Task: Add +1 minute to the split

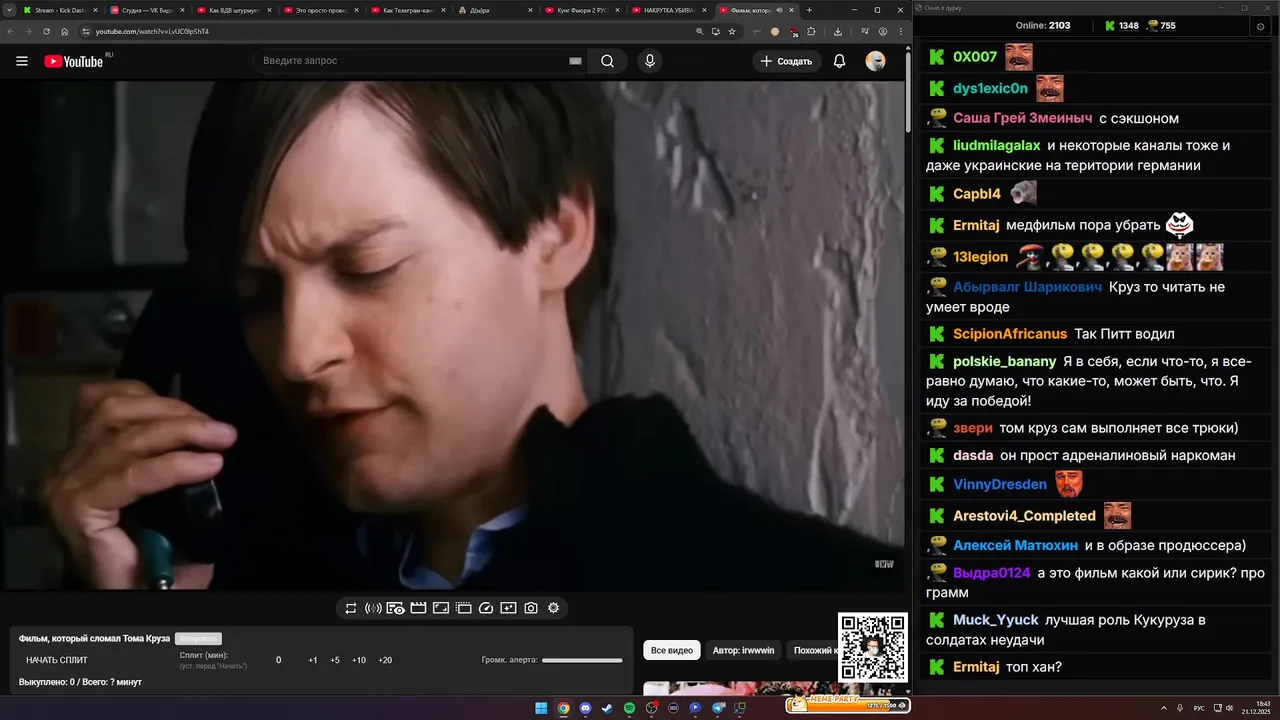Action: pos(313,660)
